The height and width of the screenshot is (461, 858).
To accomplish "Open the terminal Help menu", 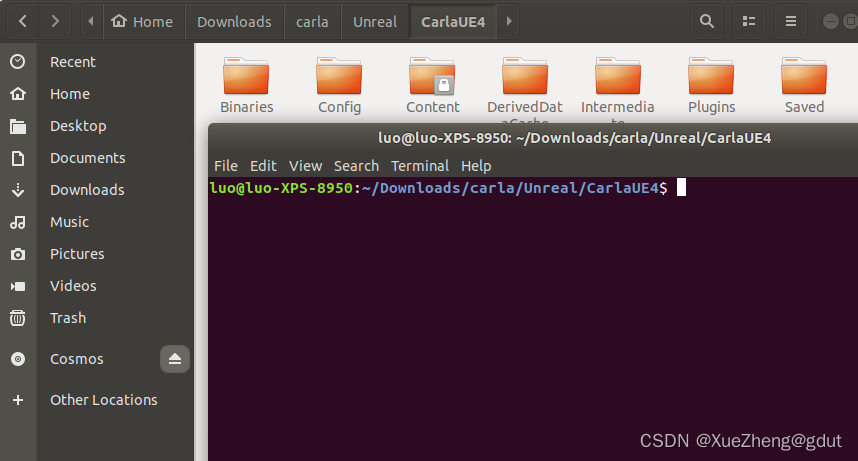I will coord(476,166).
